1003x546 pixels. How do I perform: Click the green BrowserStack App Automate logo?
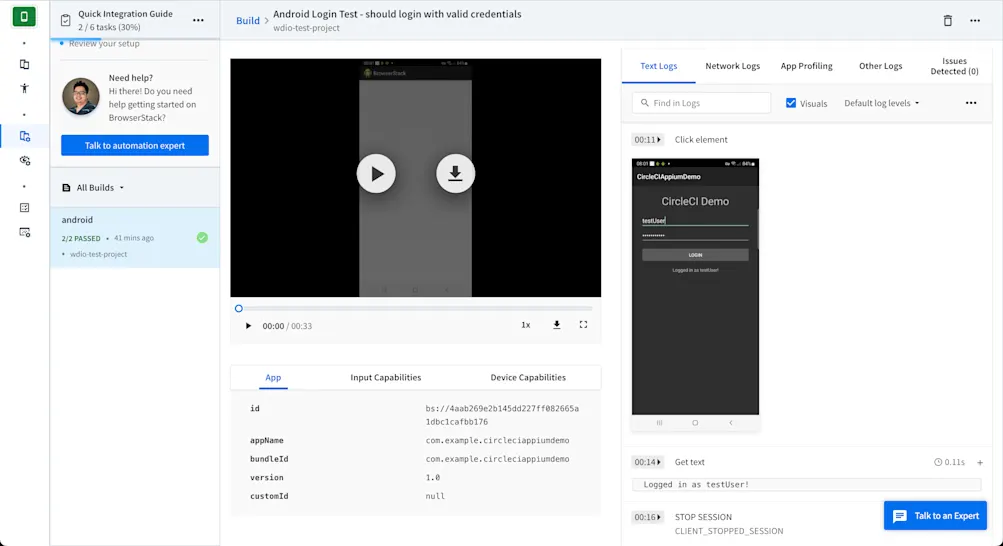point(24,17)
